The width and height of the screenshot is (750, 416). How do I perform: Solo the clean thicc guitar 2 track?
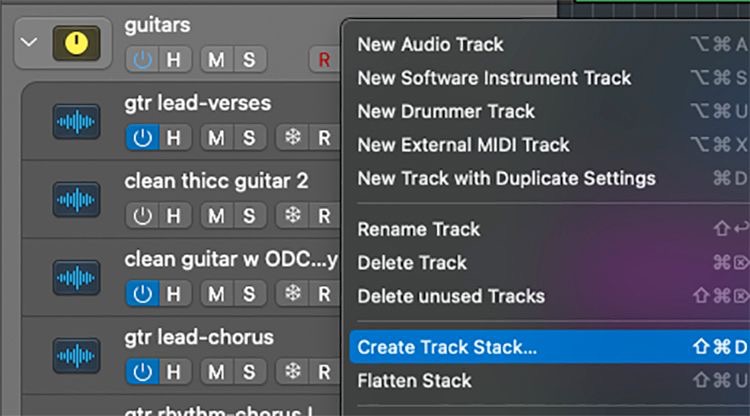(247, 215)
